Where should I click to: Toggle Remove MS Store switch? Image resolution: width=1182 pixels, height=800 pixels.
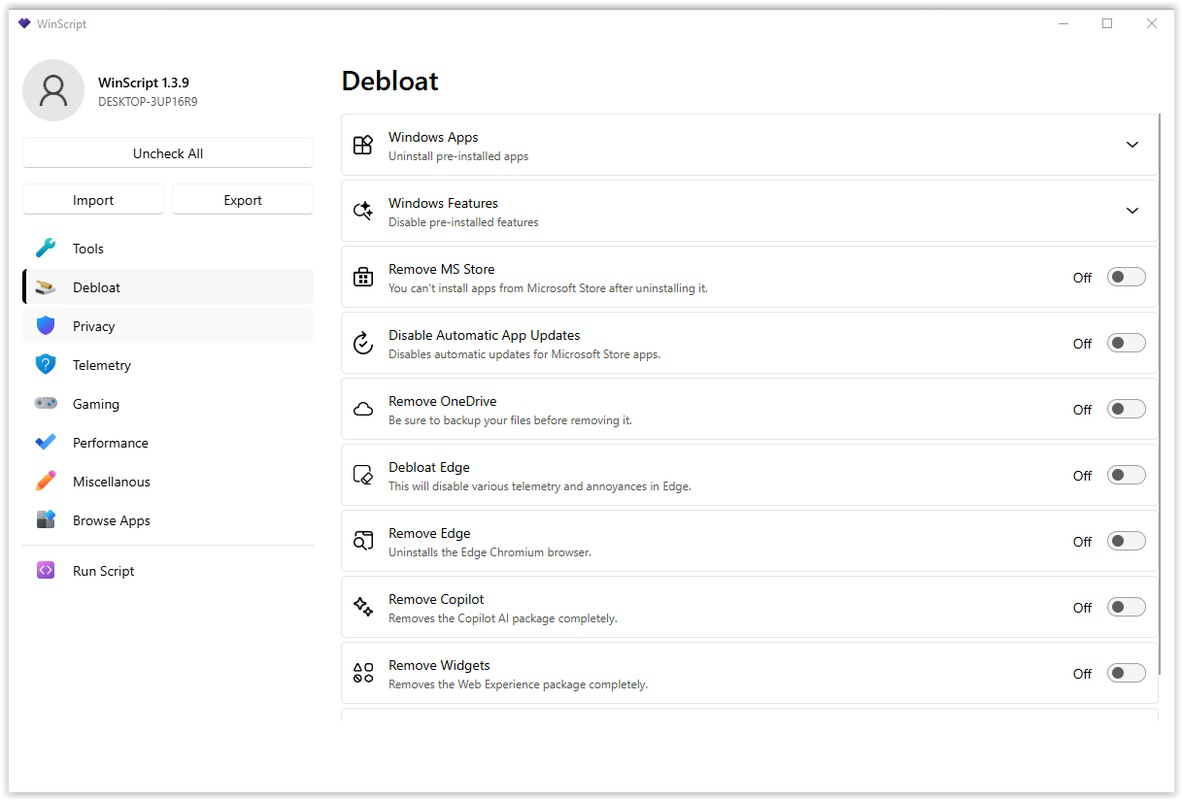1126,277
